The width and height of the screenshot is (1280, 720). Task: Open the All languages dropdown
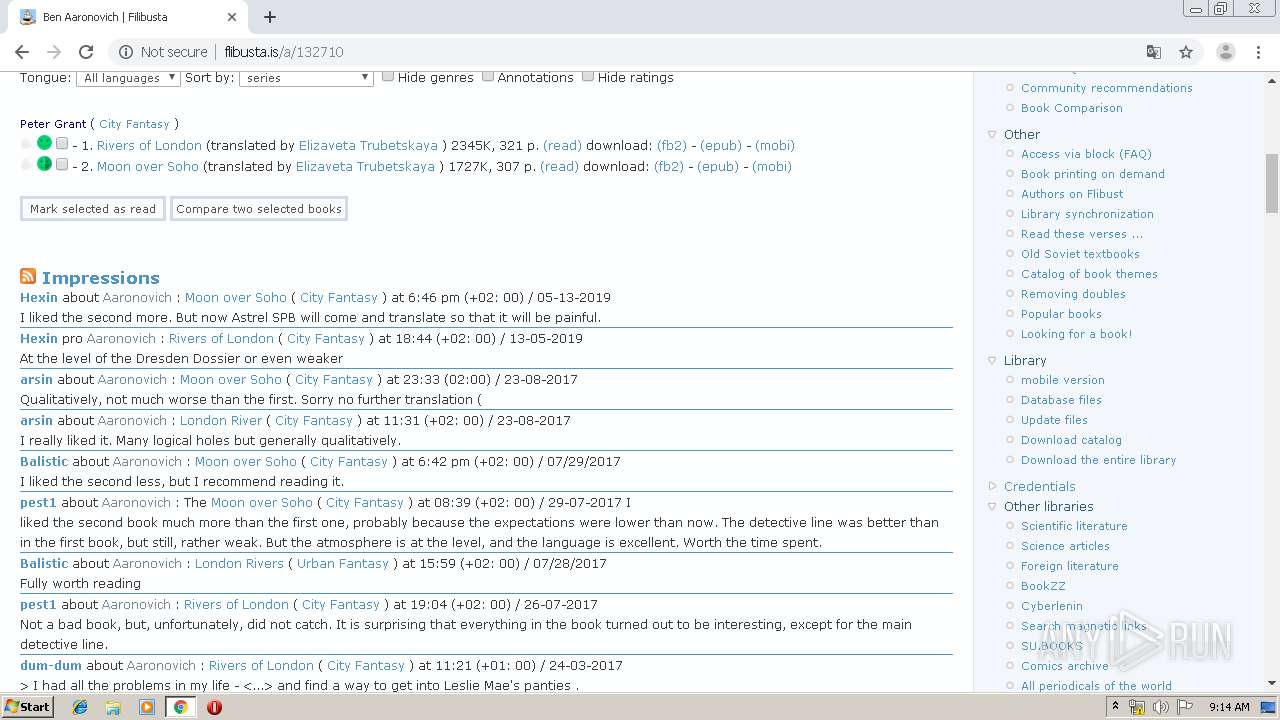(x=128, y=78)
